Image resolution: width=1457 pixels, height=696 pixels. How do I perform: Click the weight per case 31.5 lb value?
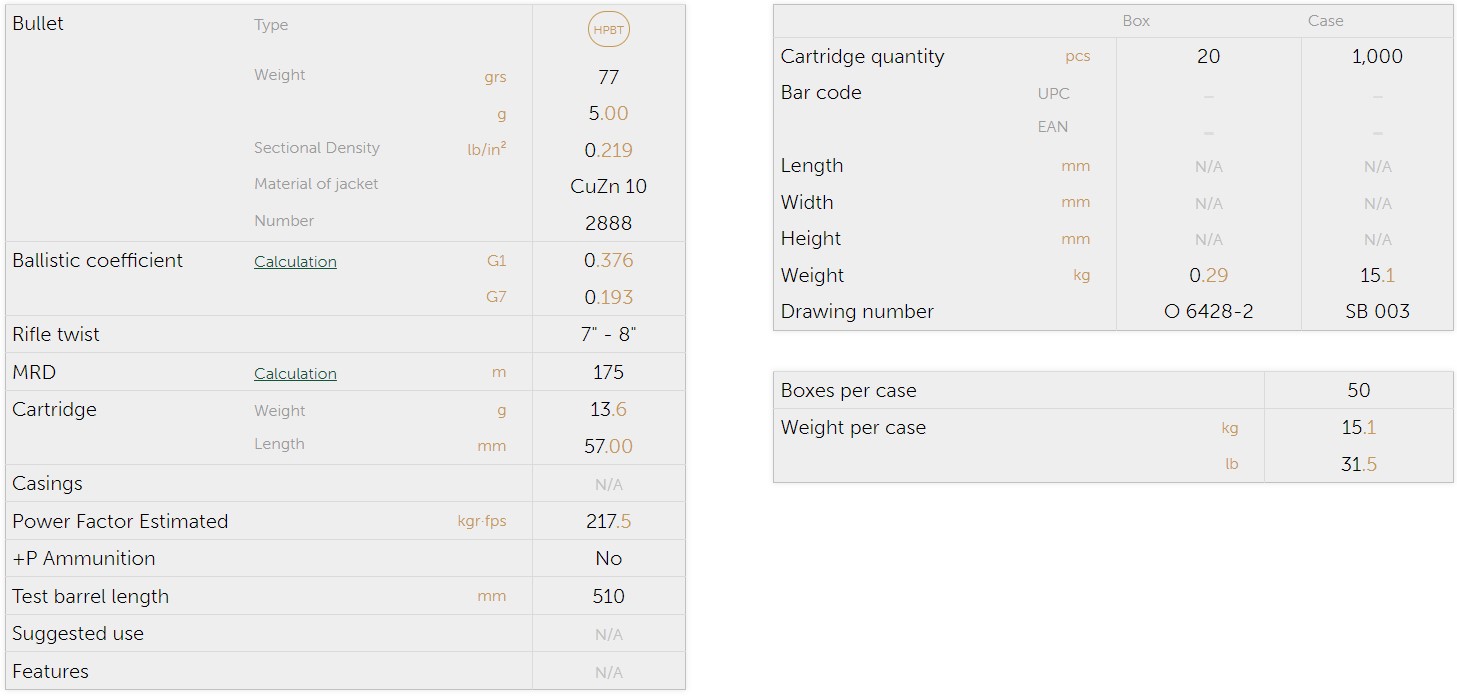(1358, 464)
